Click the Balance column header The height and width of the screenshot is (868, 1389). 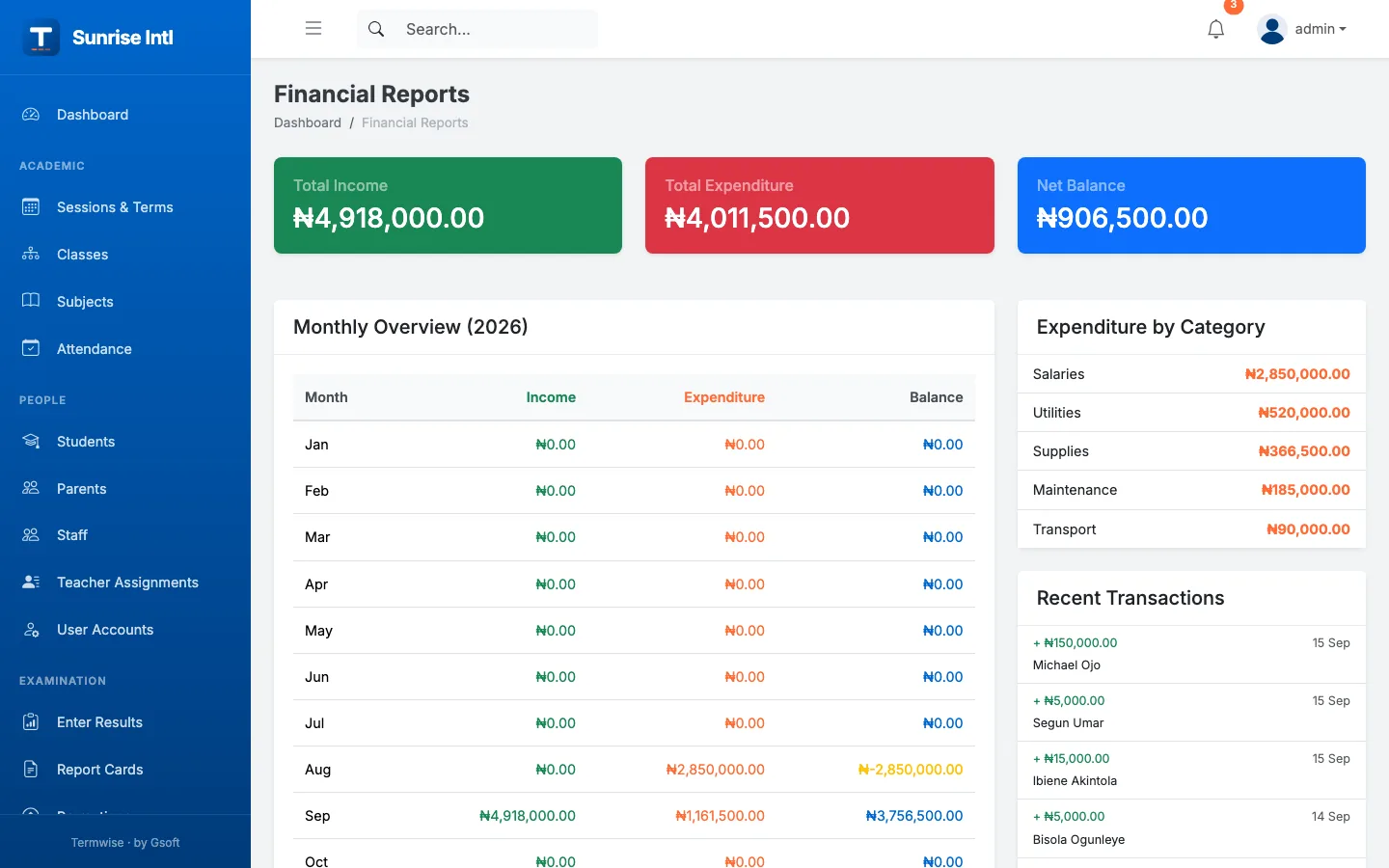[936, 397]
